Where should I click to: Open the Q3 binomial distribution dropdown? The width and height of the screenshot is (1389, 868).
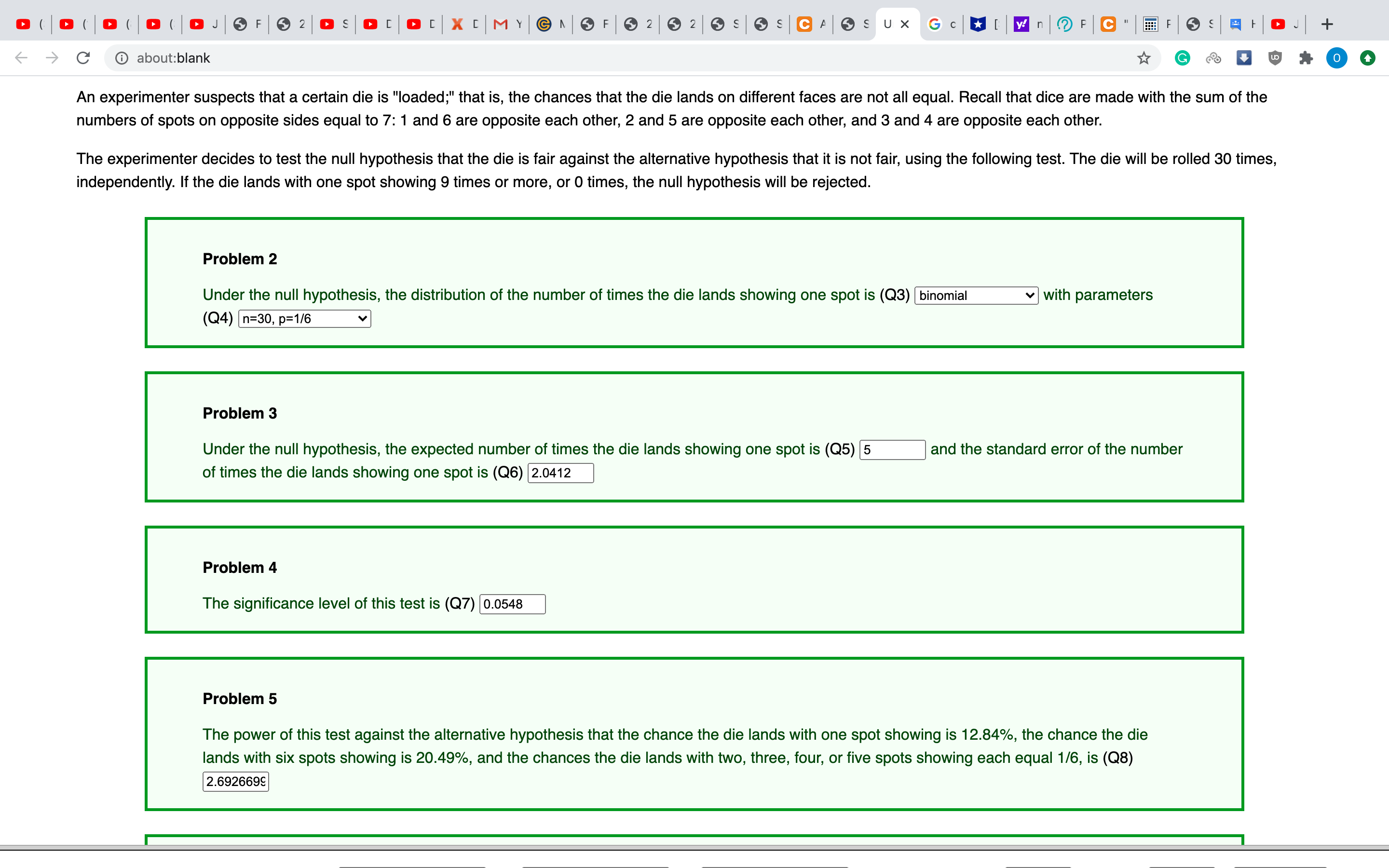point(975,295)
